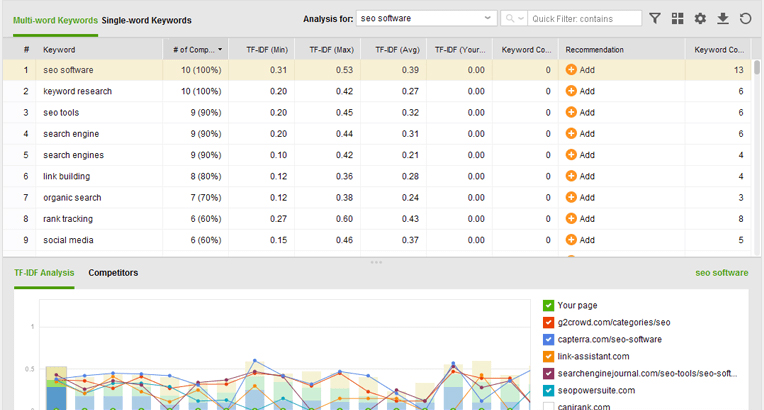Toggle link-assistant.com legend checkbox
Viewport: 764px width, 410px height.
[549, 356]
